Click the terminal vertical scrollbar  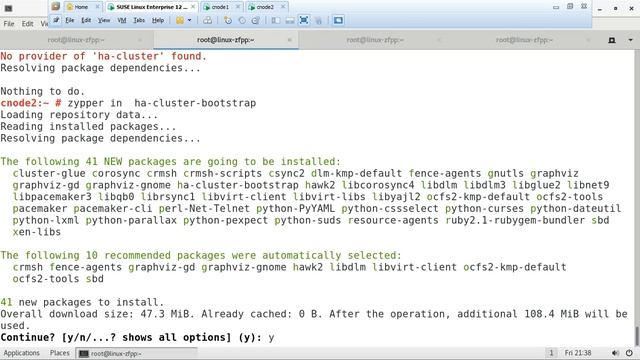637,198
